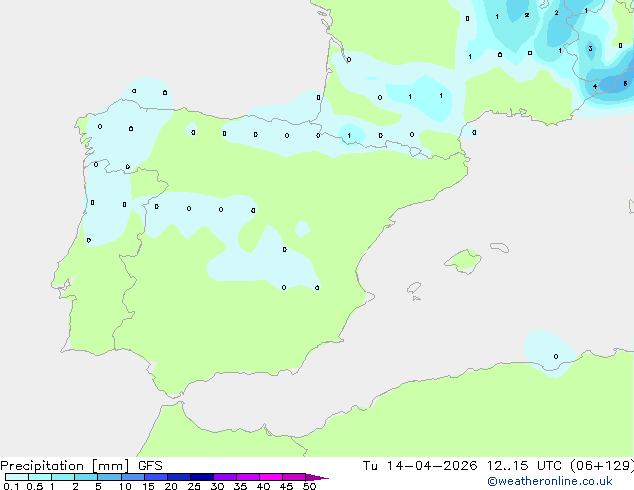Click the 0.1 to 0.5 mm legend swatch
The image size is (634, 490).
coord(17,477)
